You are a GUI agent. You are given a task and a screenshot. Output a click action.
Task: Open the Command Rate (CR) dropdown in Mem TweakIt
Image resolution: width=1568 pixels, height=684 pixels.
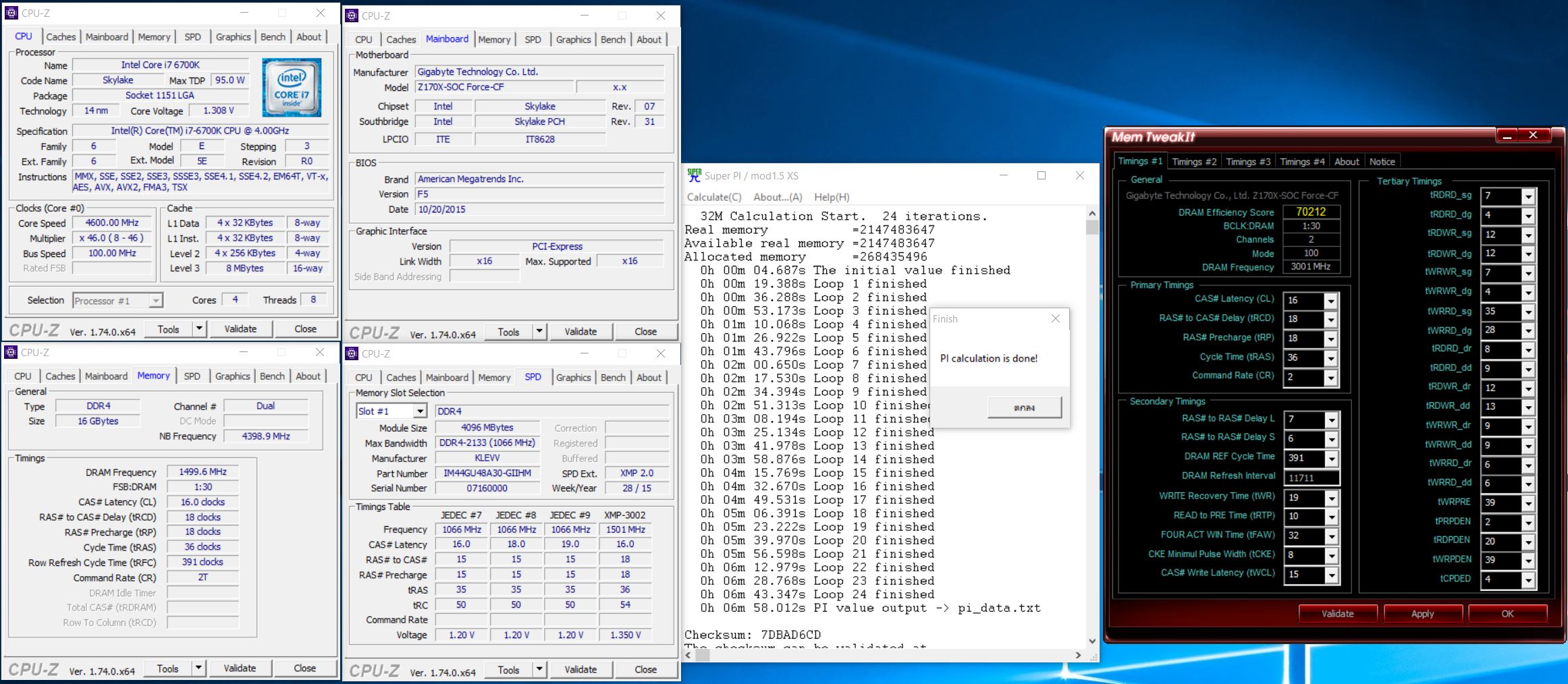(x=1330, y=378)
